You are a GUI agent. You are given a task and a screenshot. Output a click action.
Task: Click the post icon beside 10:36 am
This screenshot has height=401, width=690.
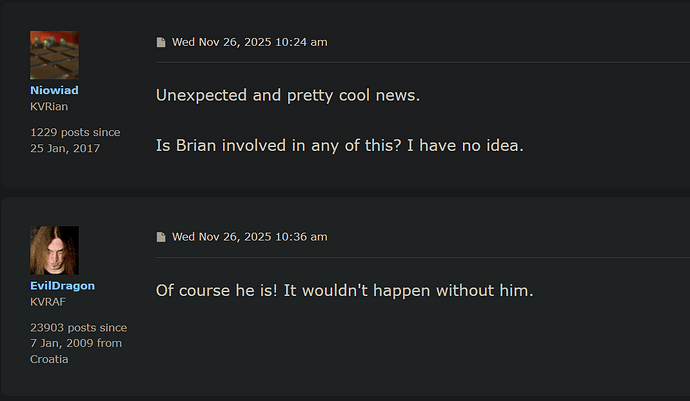[x=161, y=237]
